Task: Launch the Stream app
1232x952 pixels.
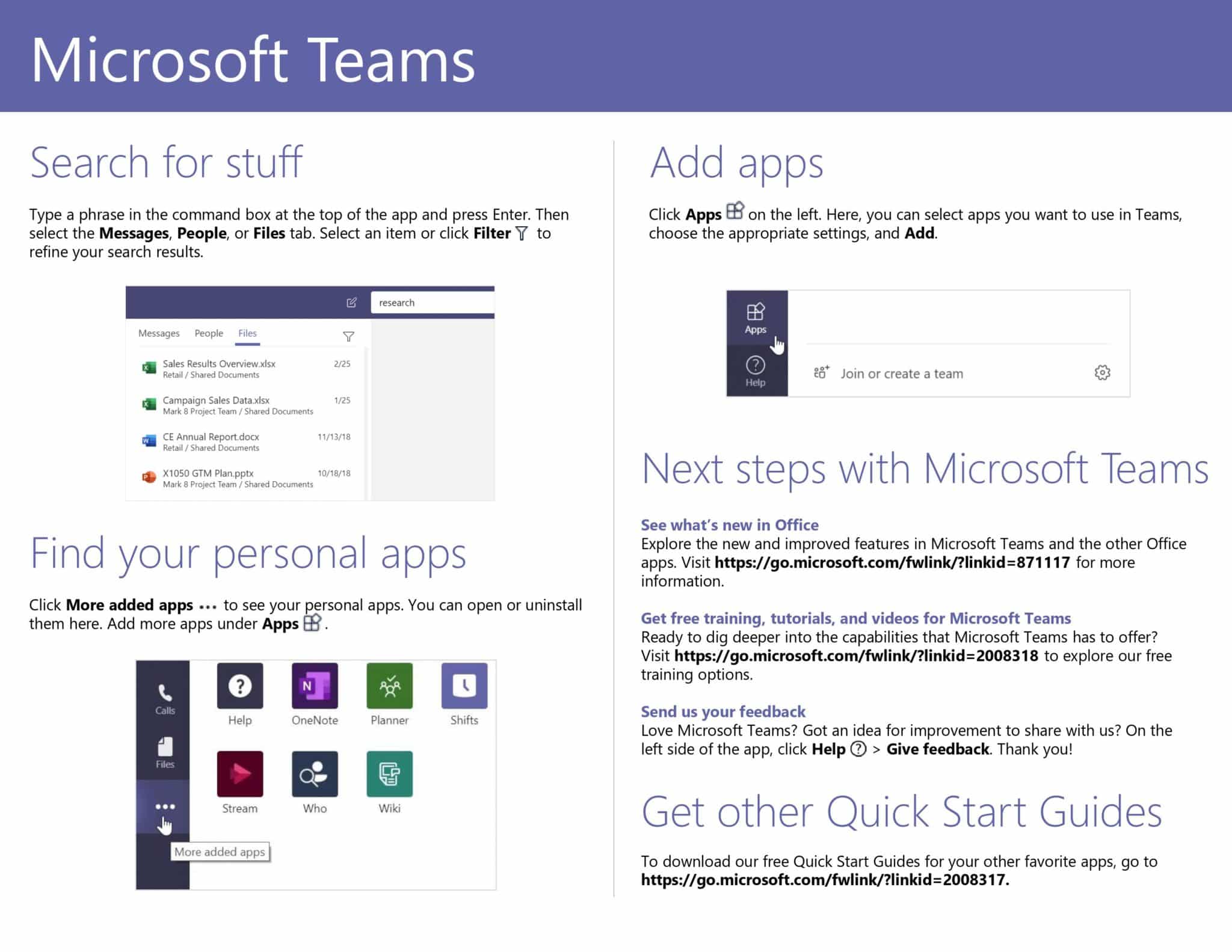Action: tap(239, 776)
